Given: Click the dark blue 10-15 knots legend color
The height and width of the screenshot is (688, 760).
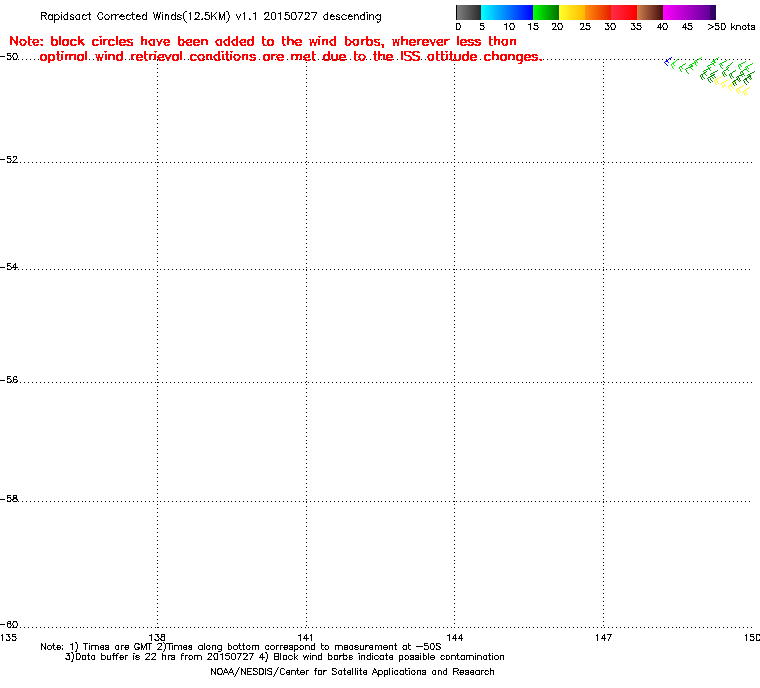Looking at the screenshot, I should coord(520,12).
